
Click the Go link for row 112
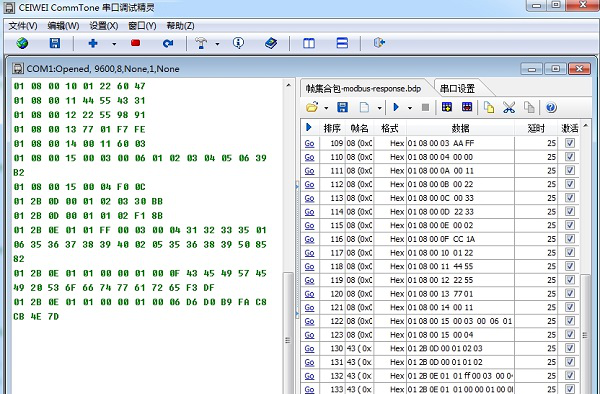coord(309,185)
